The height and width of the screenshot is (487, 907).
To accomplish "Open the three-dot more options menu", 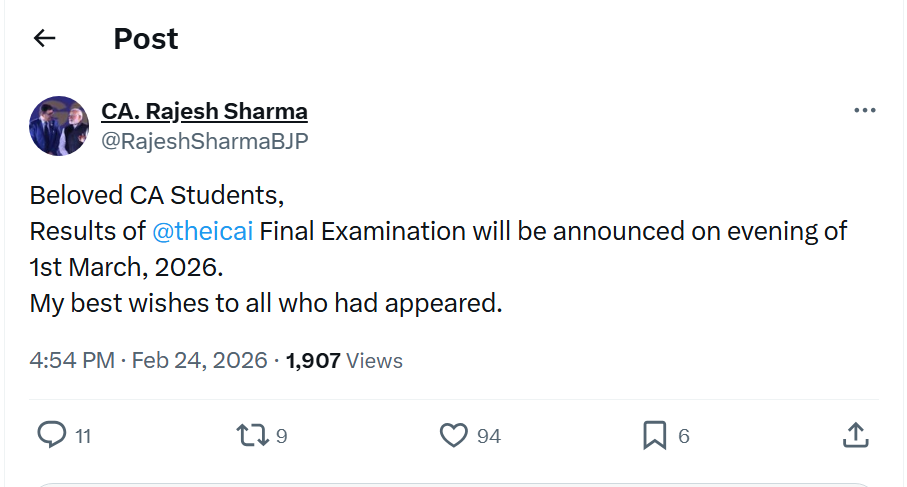I will coord(864,110).
